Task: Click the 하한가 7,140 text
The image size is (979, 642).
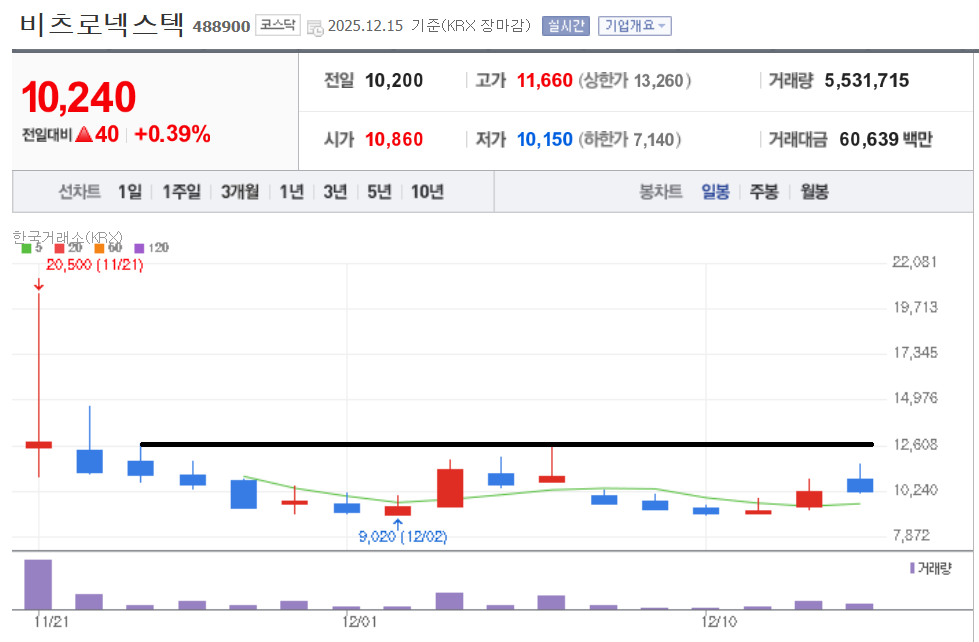Action: pyautogui.click(x=629, y=139)
